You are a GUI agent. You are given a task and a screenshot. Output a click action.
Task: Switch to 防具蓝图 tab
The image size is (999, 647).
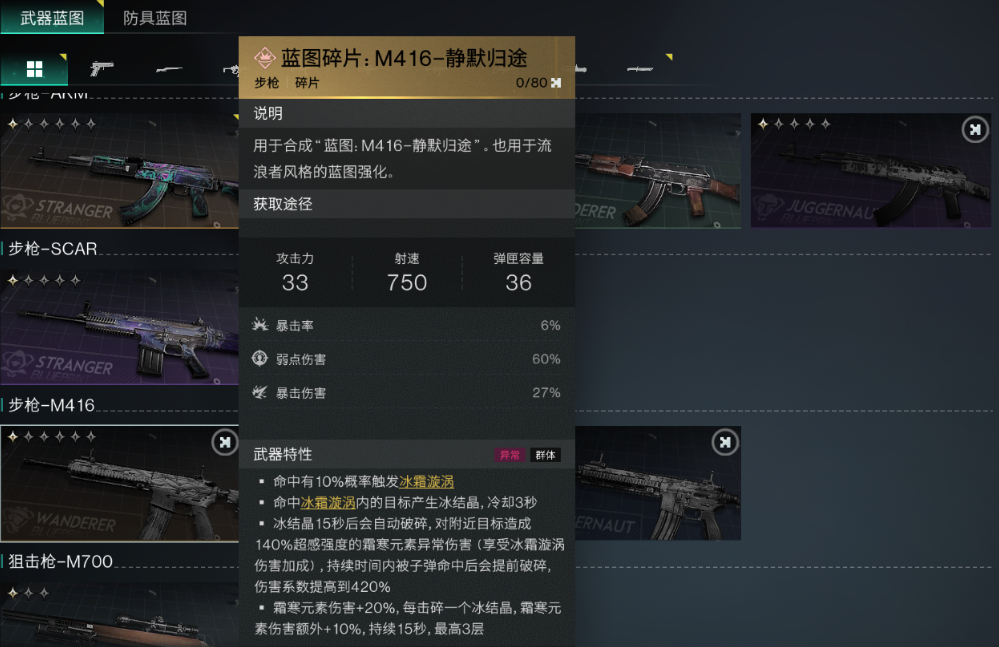click(x=155, y=18)
